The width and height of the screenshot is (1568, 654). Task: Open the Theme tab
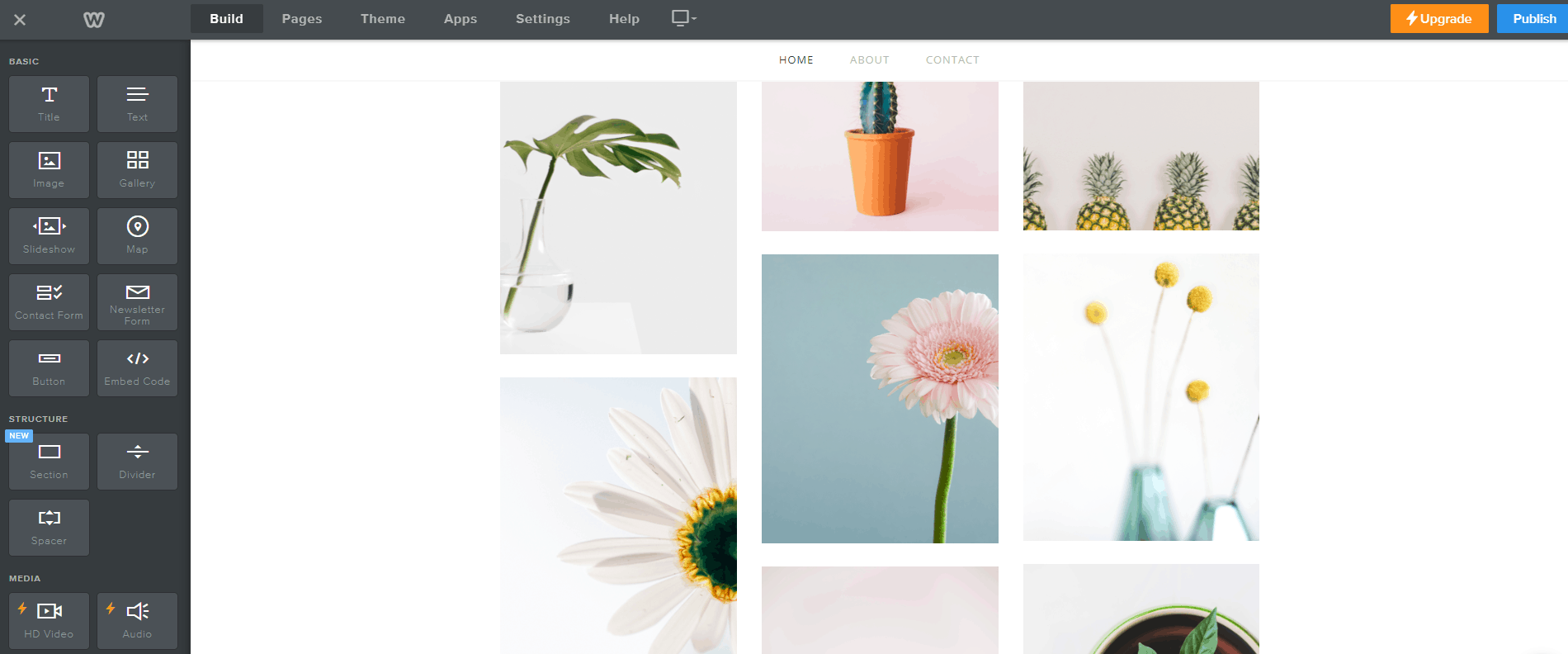coord(383,18)
